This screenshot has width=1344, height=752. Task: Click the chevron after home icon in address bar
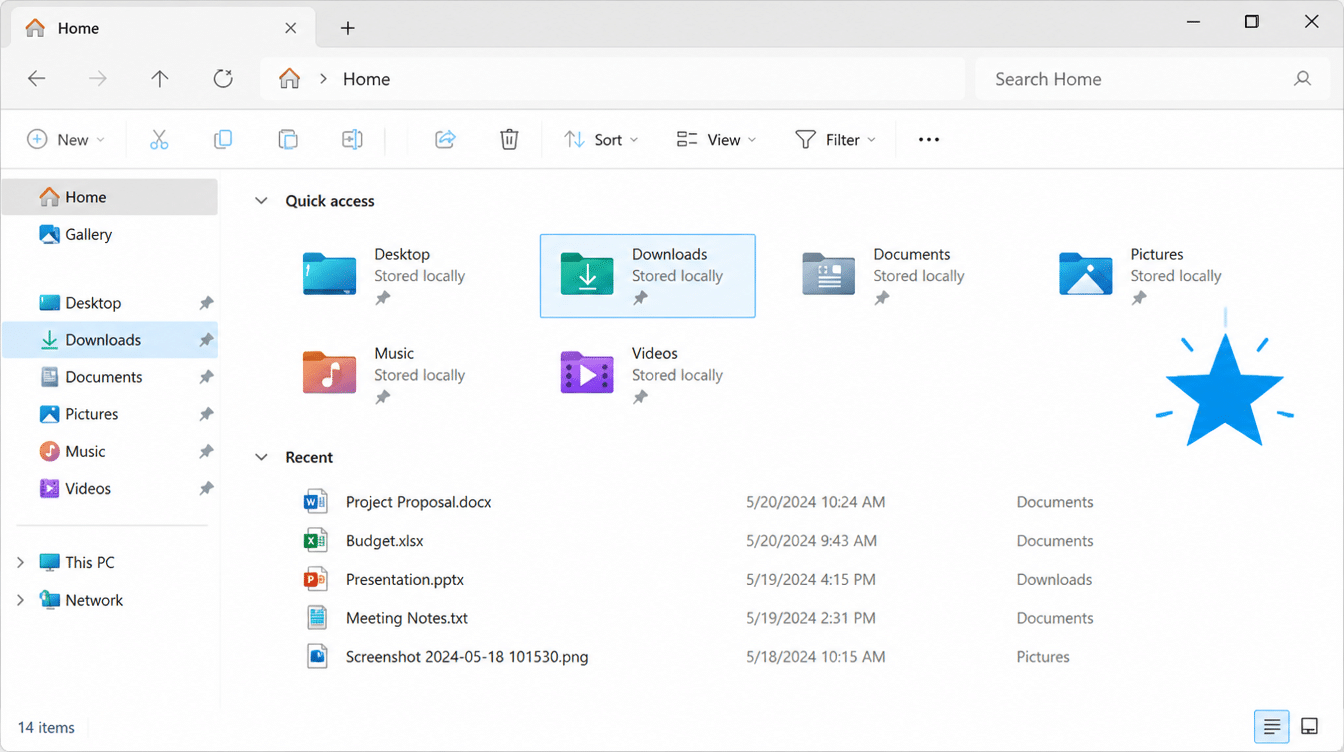[323, 79]
